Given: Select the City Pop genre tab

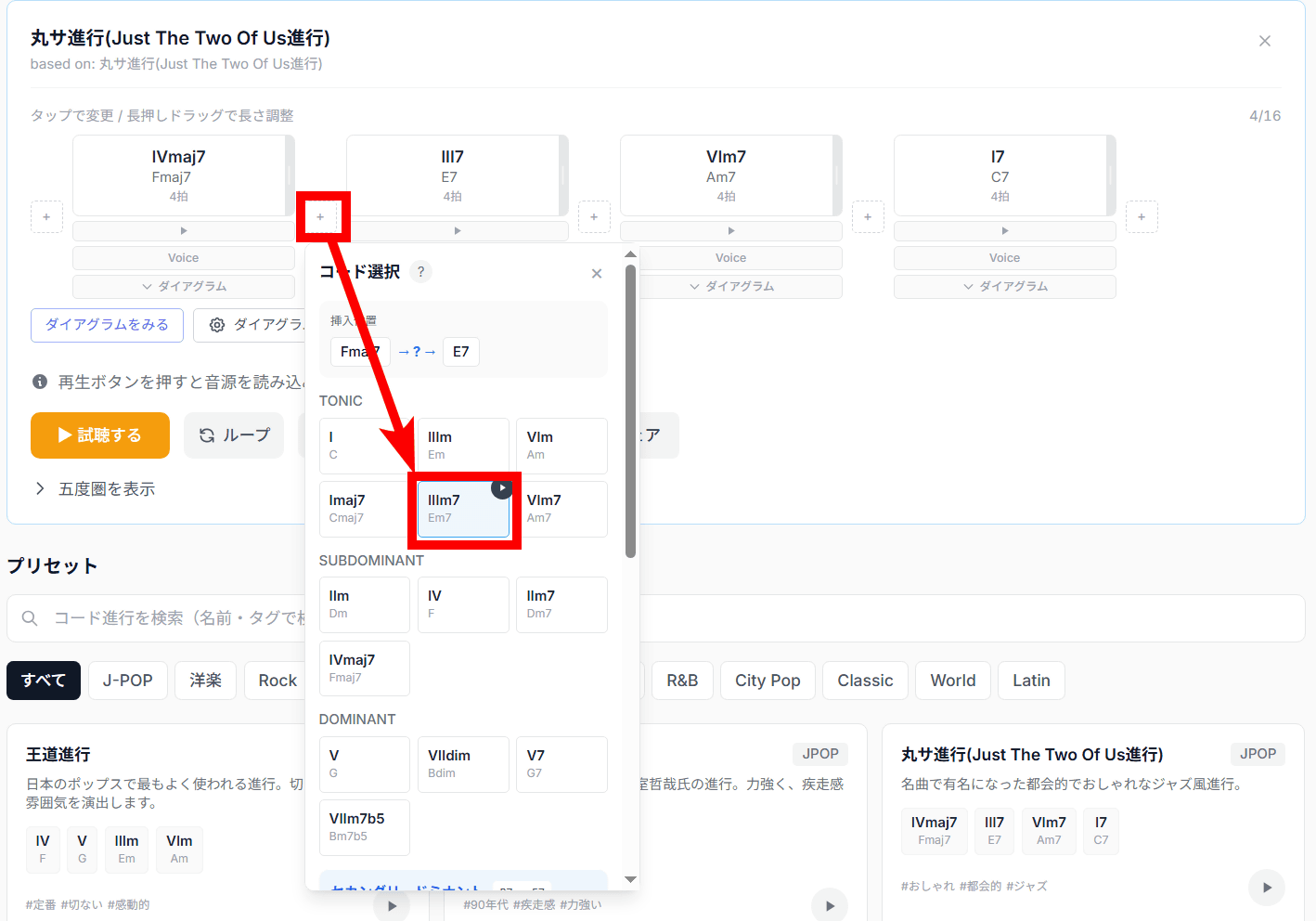Looking at the screenshot, I should point(767,681).
